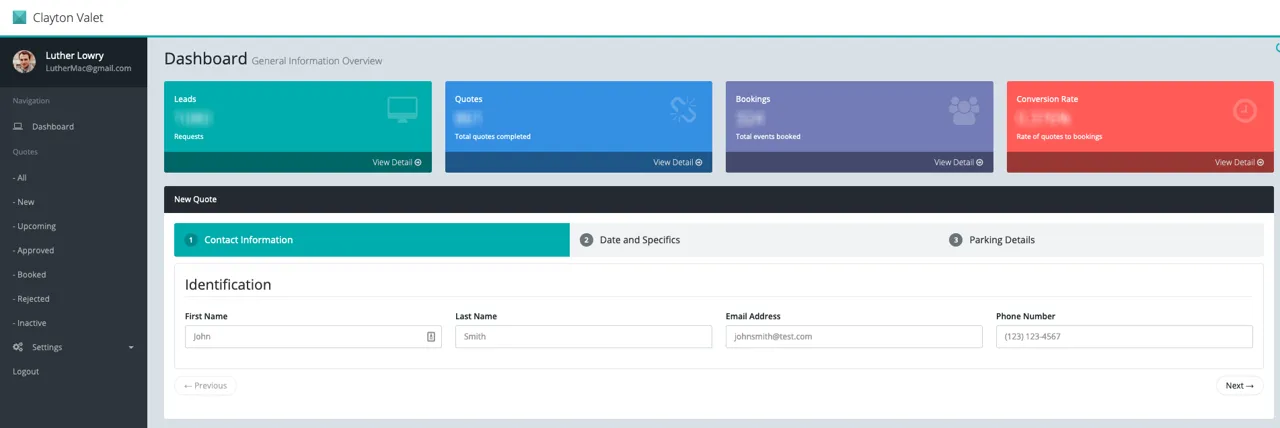Expand the Settings menu arrow
Screen dimensions: 1280x428
point(131,347)
